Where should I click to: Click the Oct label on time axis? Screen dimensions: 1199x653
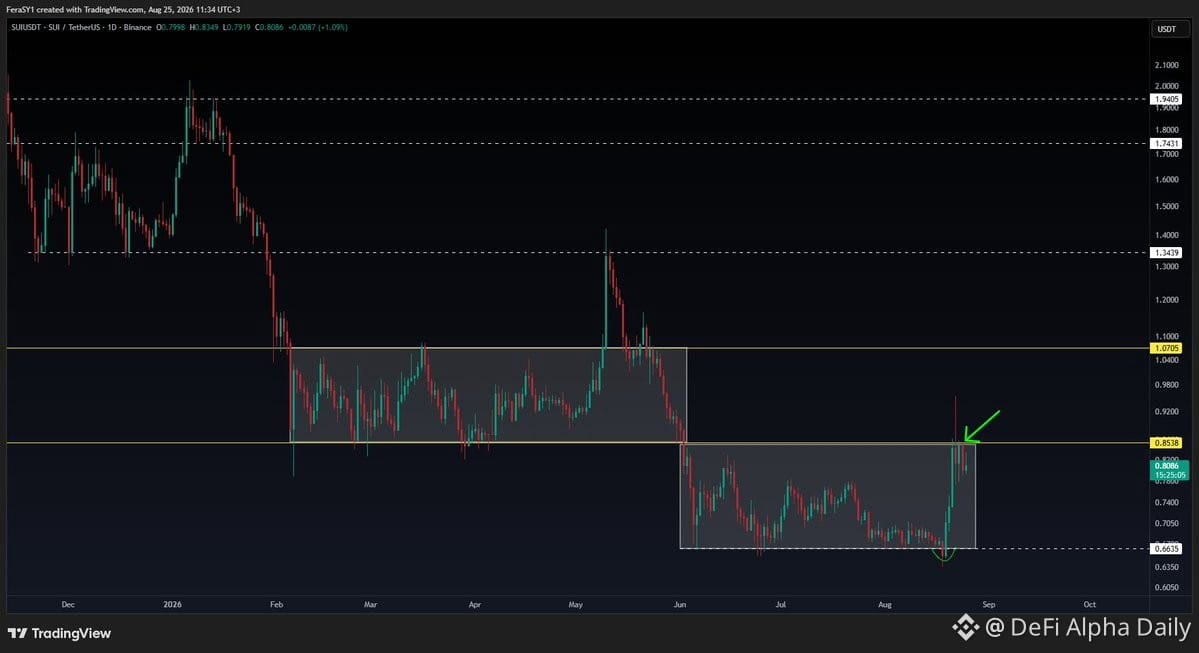[x=1090, y=604]
